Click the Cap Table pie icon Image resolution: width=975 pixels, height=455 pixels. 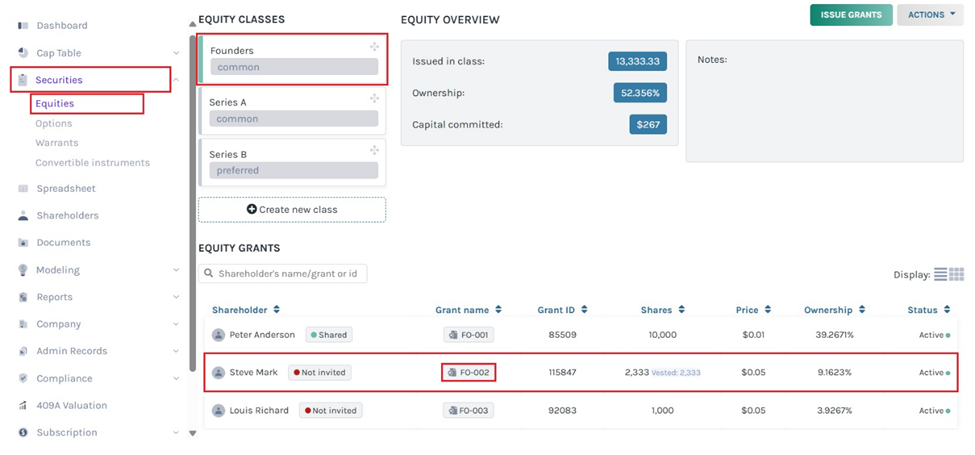(23, 53)
